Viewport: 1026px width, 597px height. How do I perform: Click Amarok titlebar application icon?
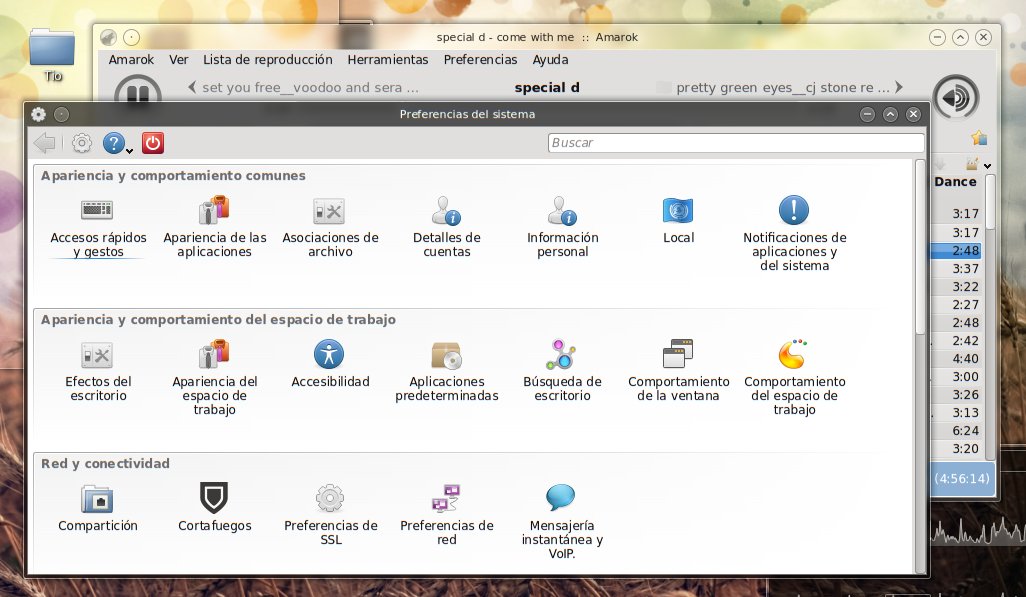pos(109,37)
